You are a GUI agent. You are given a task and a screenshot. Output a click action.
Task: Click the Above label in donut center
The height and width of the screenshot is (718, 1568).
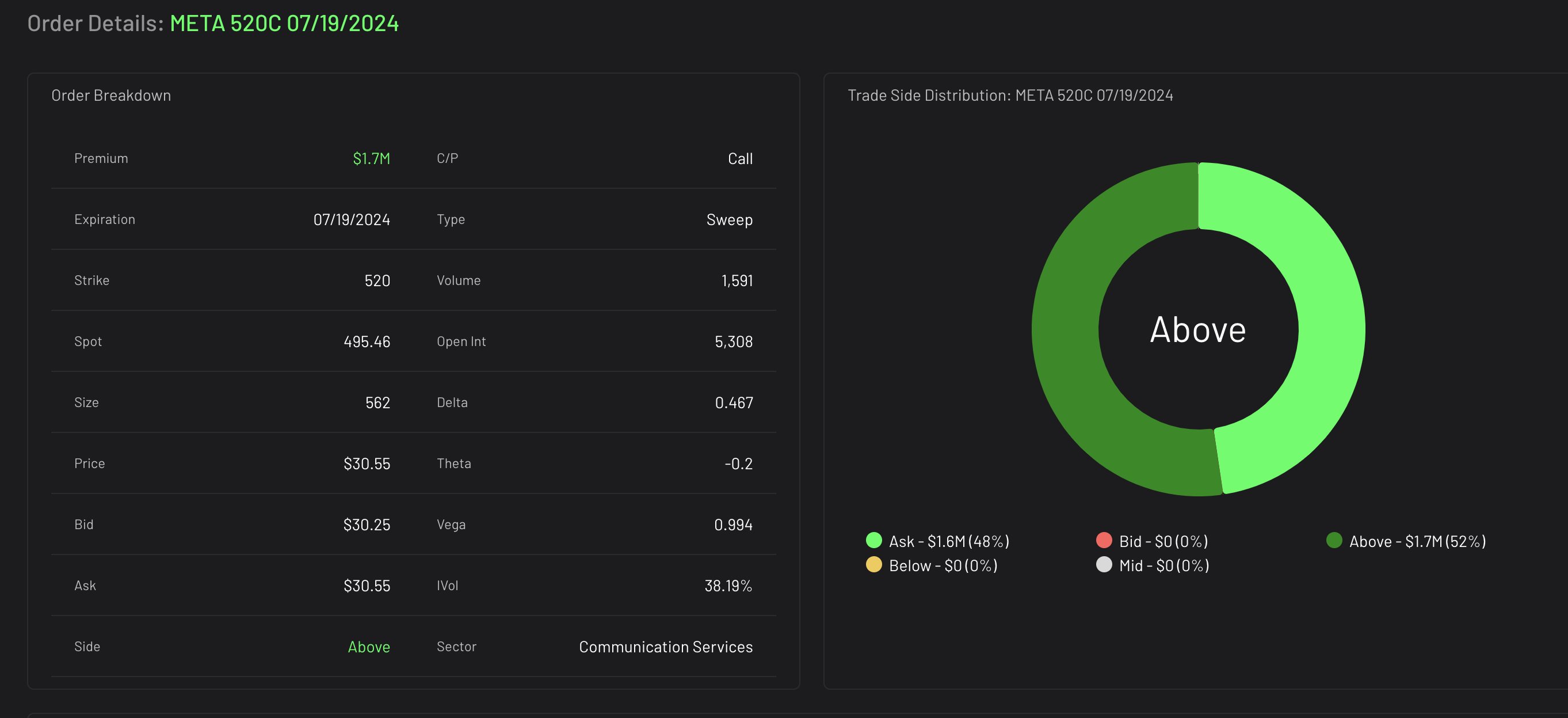click(x=1198, y=330)
